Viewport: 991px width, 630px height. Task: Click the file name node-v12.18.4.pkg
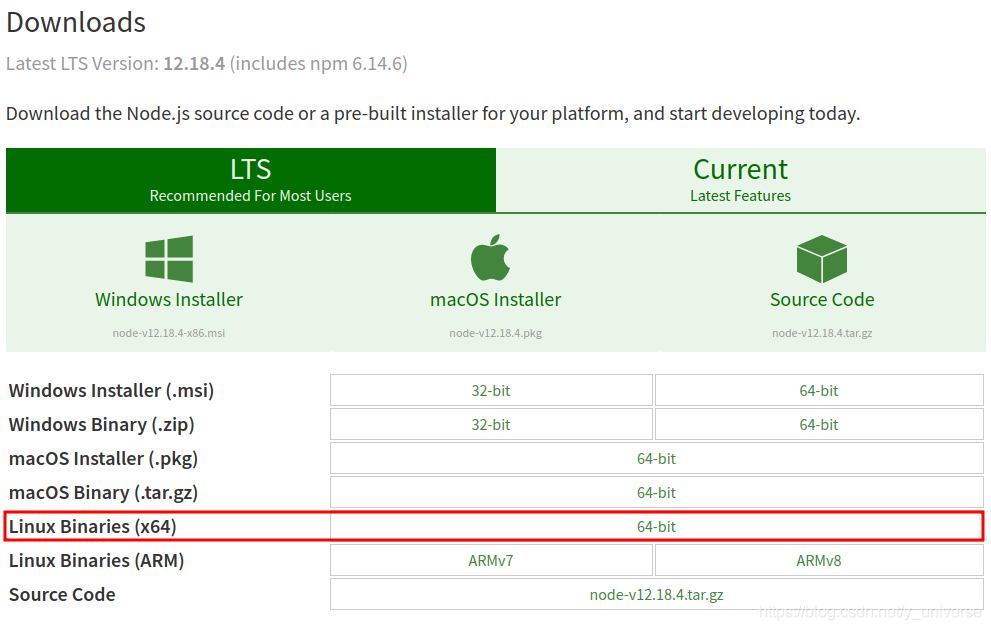point(496,333)
